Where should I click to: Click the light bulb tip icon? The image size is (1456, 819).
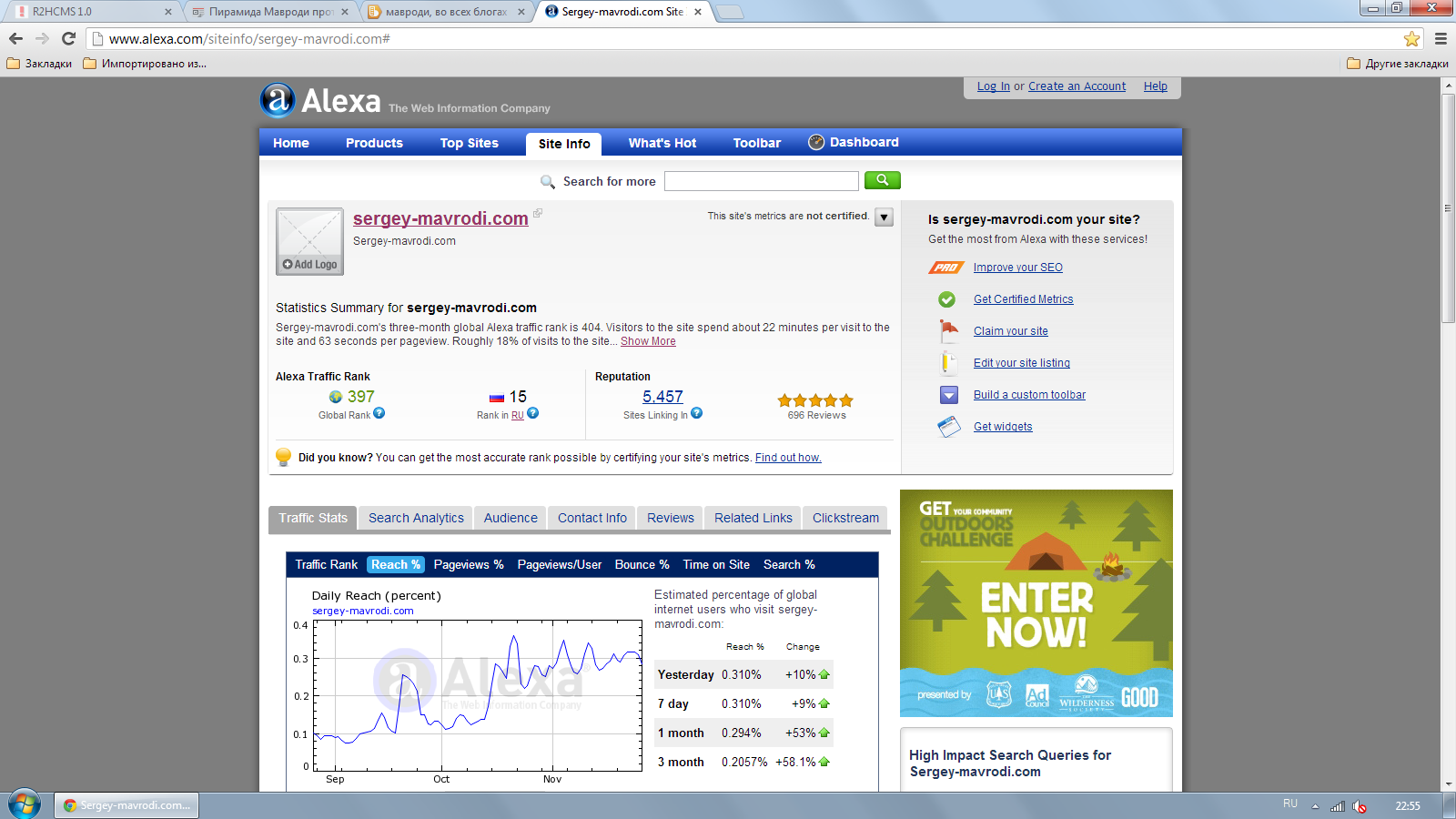coord(283,457)
